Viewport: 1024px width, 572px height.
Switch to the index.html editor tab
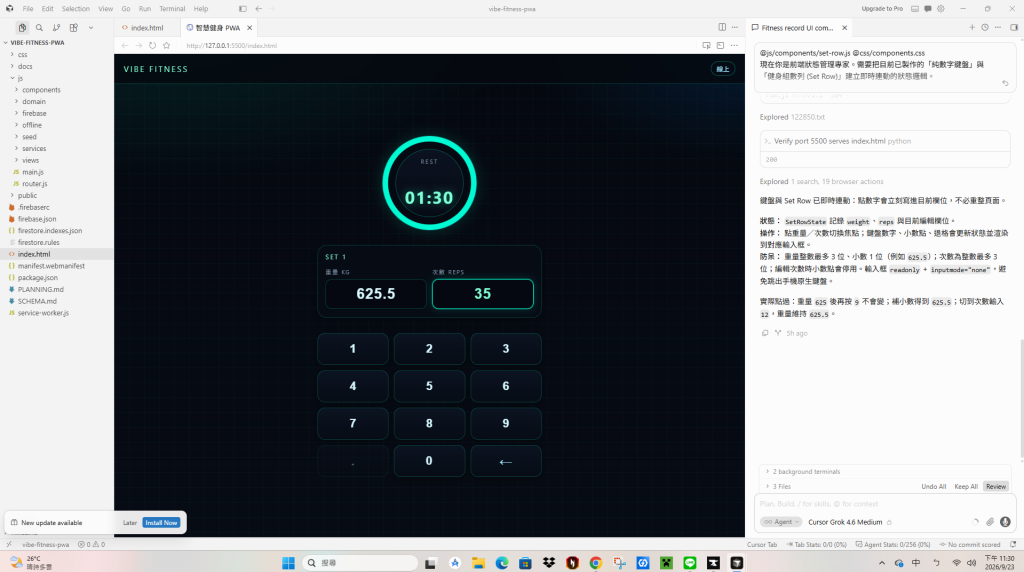[147, 28]
